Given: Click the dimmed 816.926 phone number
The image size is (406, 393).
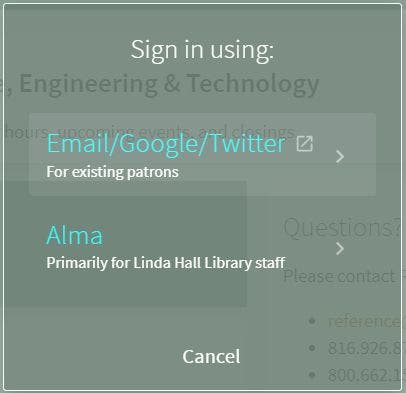Looking at the screenshot, I should (364, 348).
